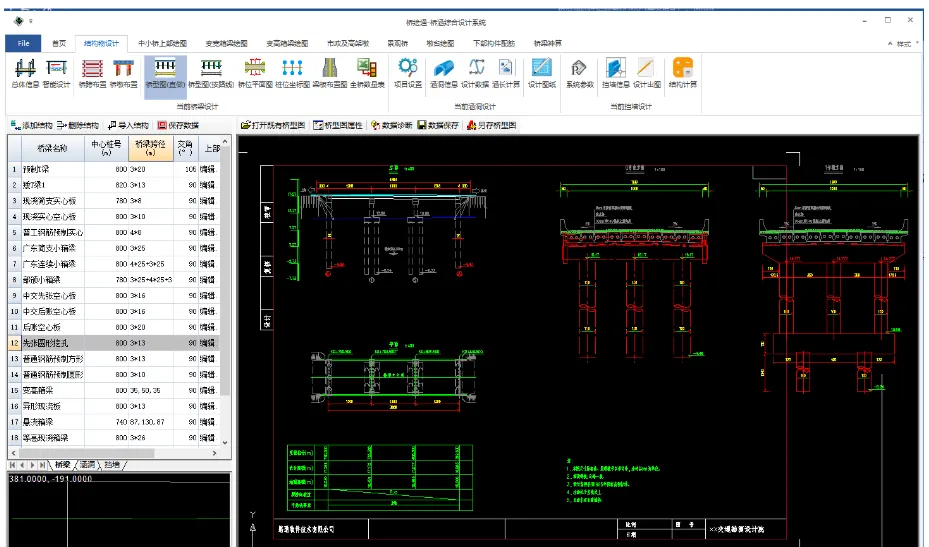This screenshot has width=929, height=547.
Task: Open the 桩位坐标图 pile coordinate drawing
Action: pos(292,73)
